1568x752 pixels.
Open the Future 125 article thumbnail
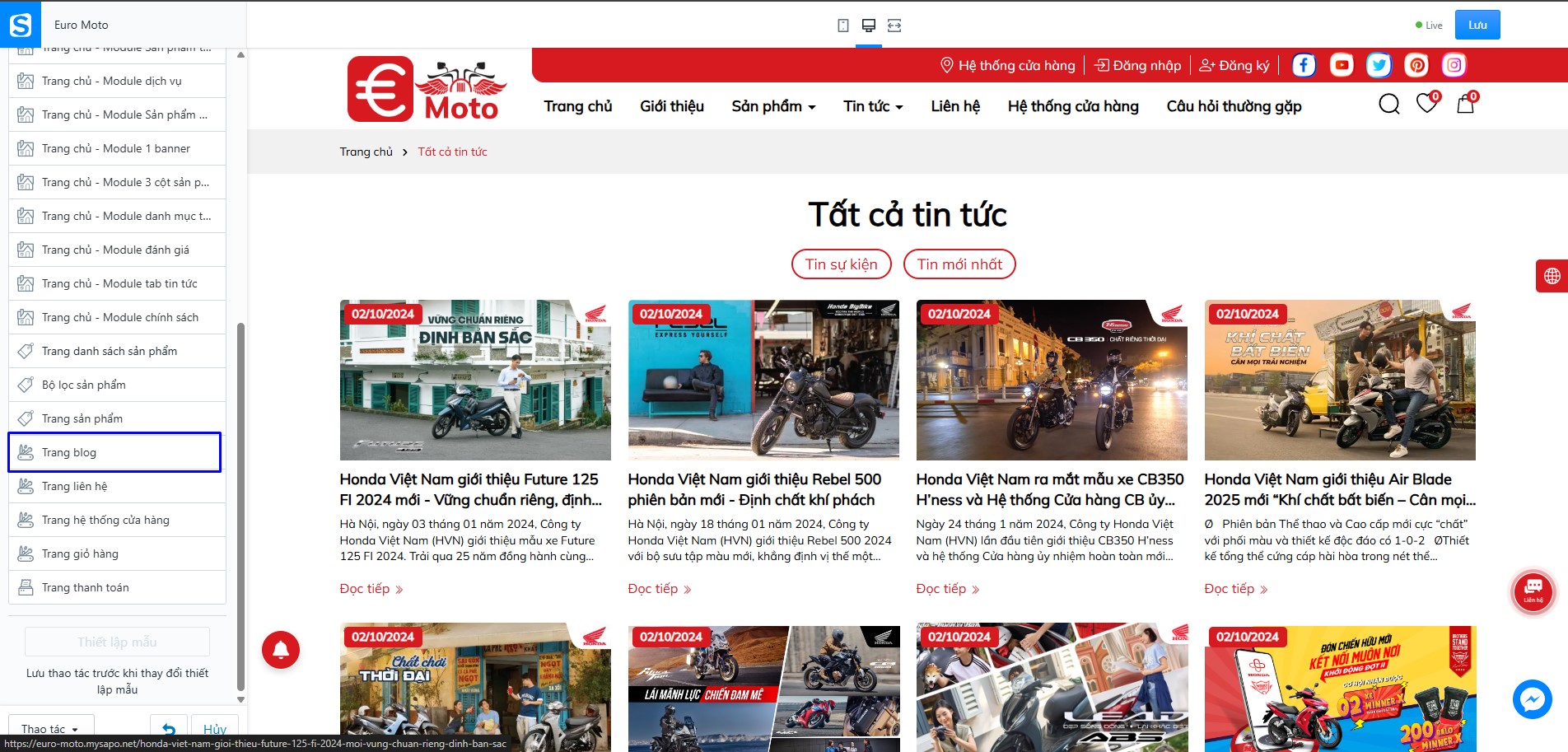[475, 380]
